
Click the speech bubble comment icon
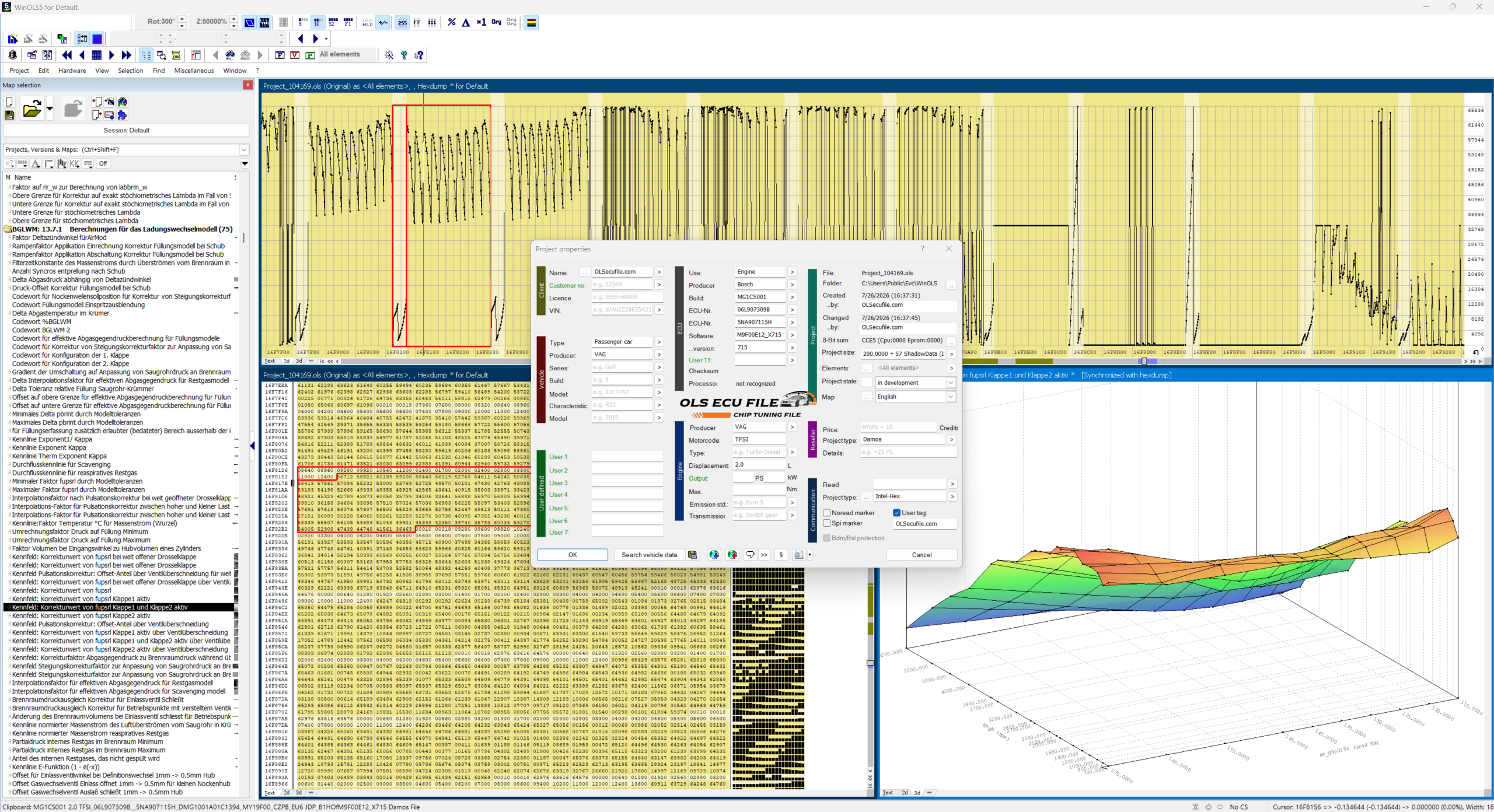point(750,555)
